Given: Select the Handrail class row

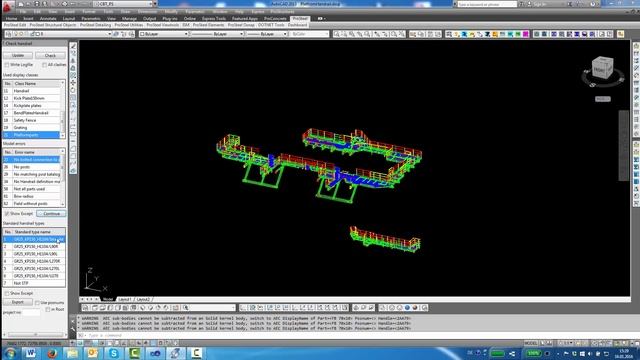Looking at the screenshot, I should coord(32,91).
